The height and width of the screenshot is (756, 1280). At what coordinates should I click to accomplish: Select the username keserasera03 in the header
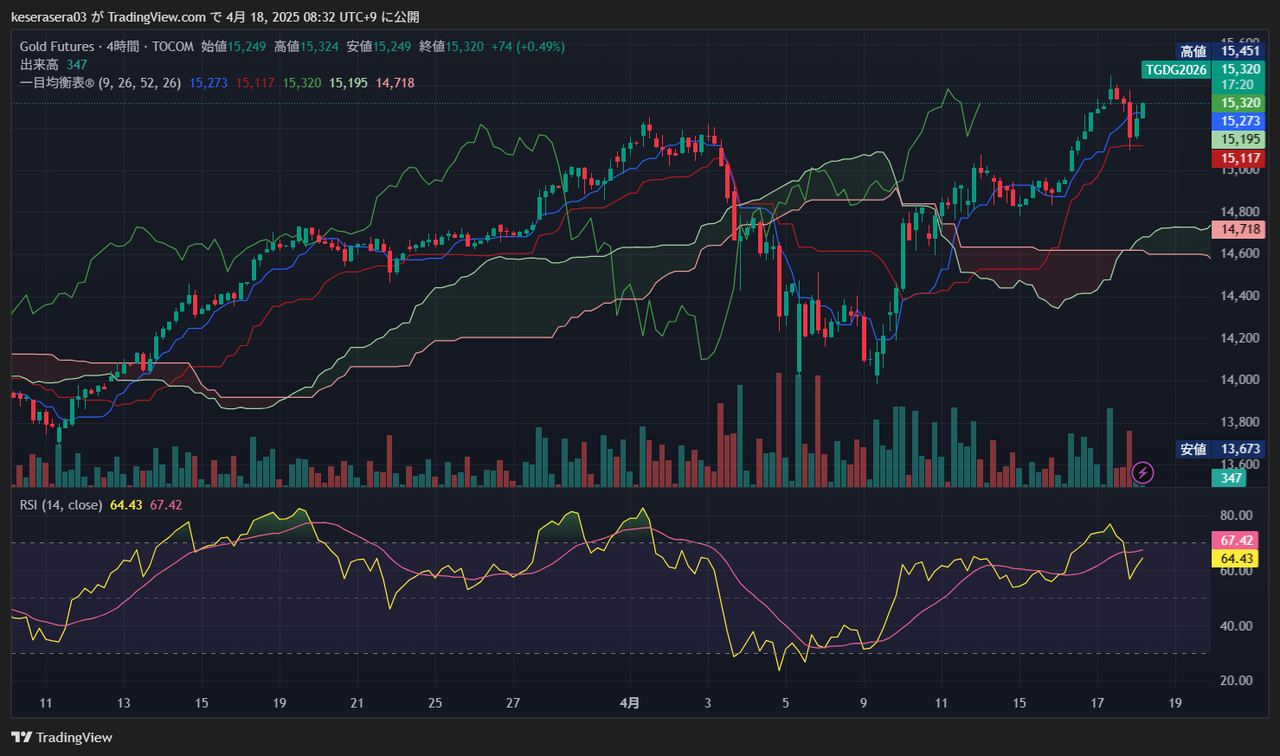pyautogui.click(x=51, y=17)
